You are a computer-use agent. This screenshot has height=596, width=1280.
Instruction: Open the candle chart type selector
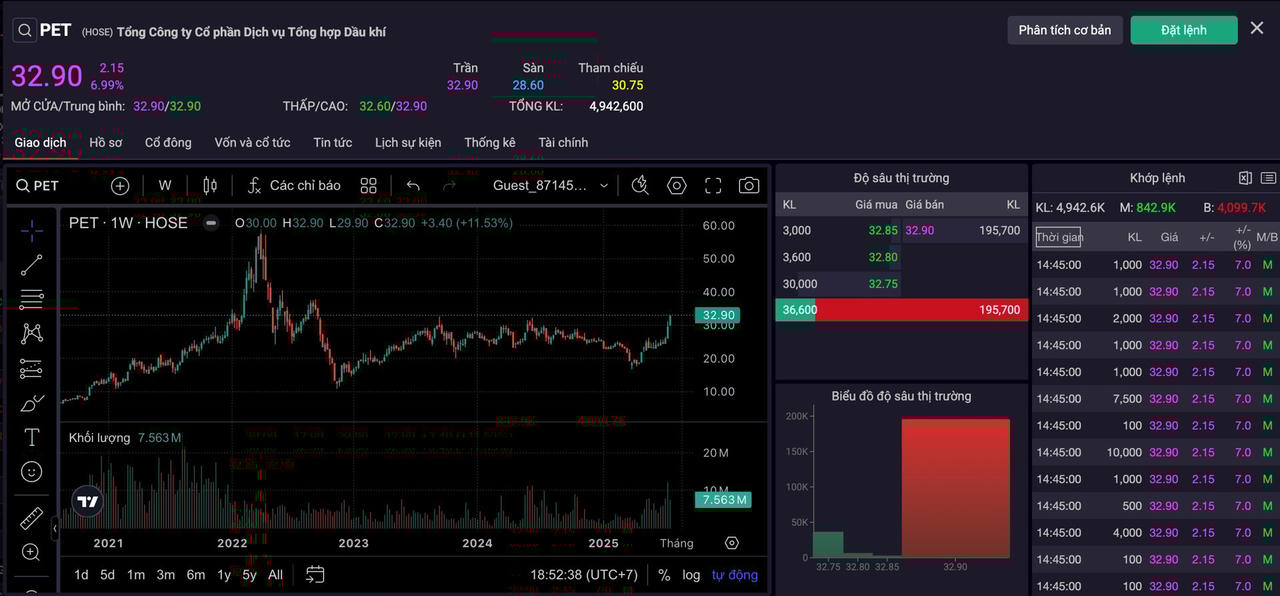pyautogui.click(x=210, y=185)
